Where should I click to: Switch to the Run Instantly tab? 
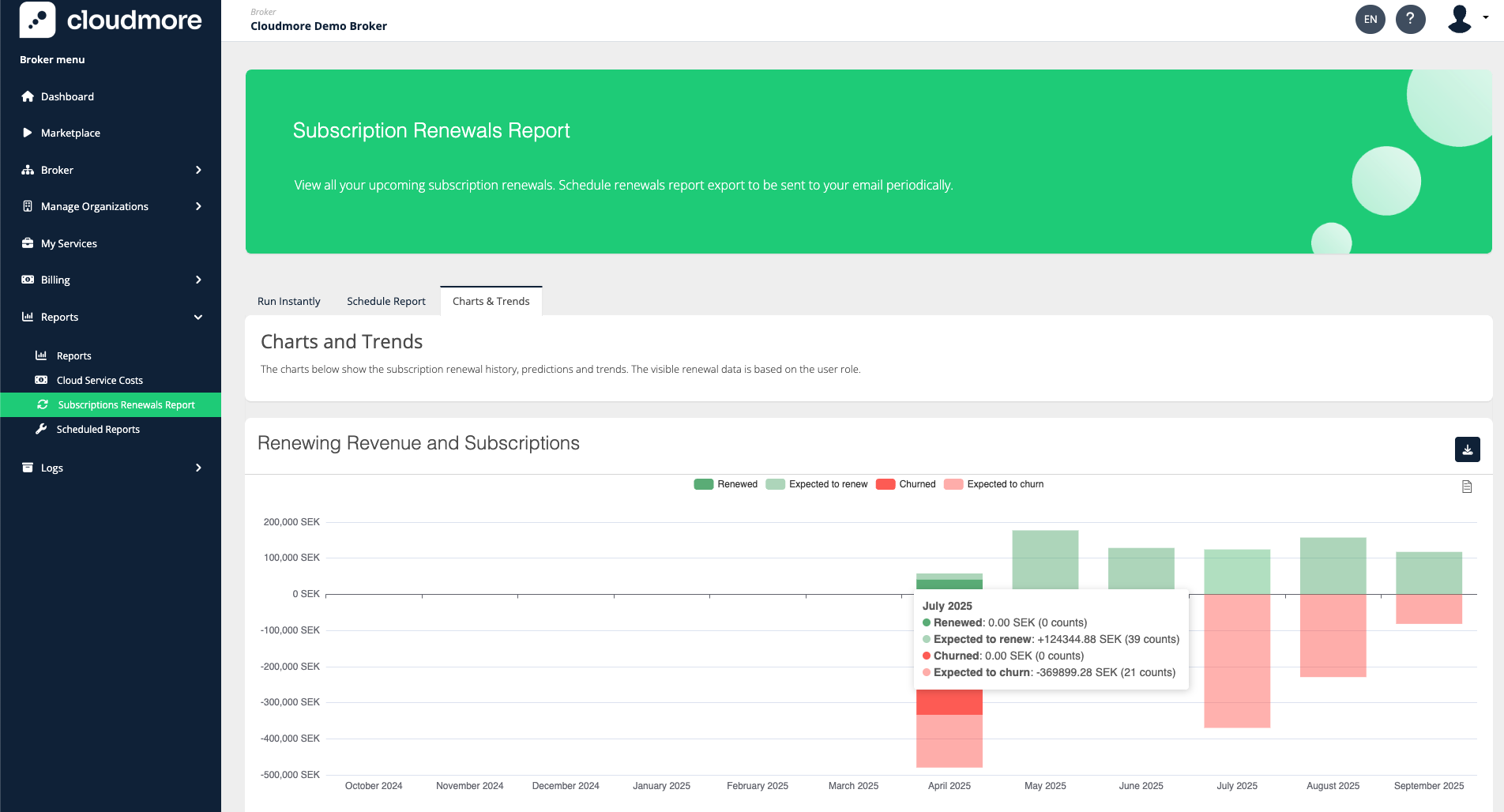pos(289,301)
